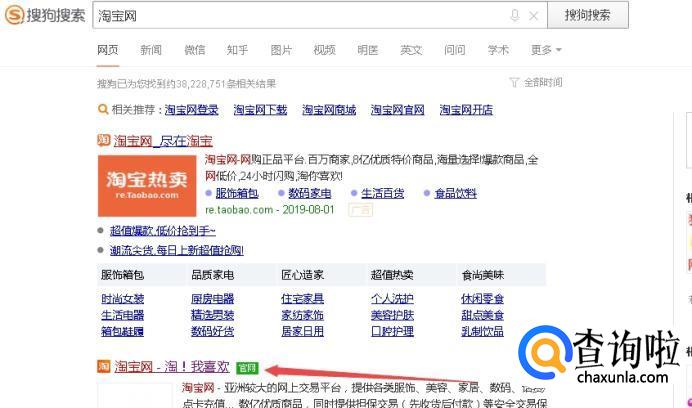Open the 生活电器 link

click(x=123, y=315)
